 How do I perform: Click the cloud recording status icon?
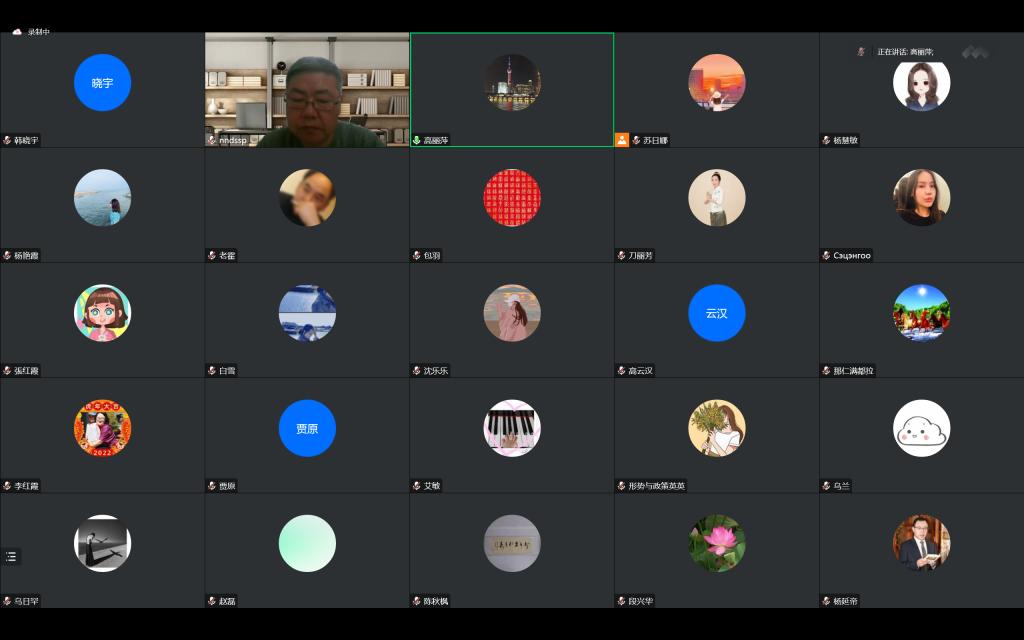click(x=17, y=32)
